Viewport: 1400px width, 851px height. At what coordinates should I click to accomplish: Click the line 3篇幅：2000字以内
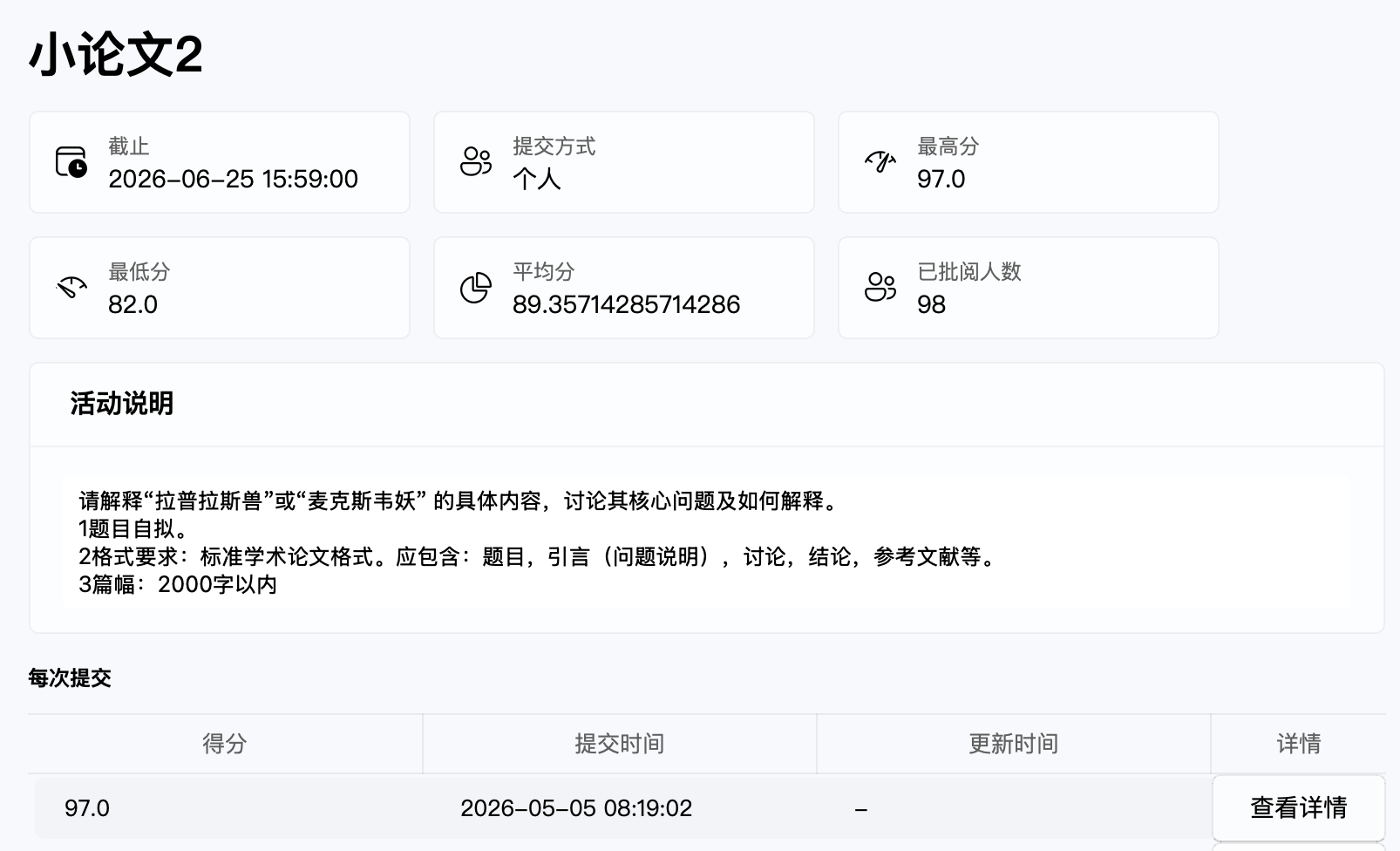(178, 584)
